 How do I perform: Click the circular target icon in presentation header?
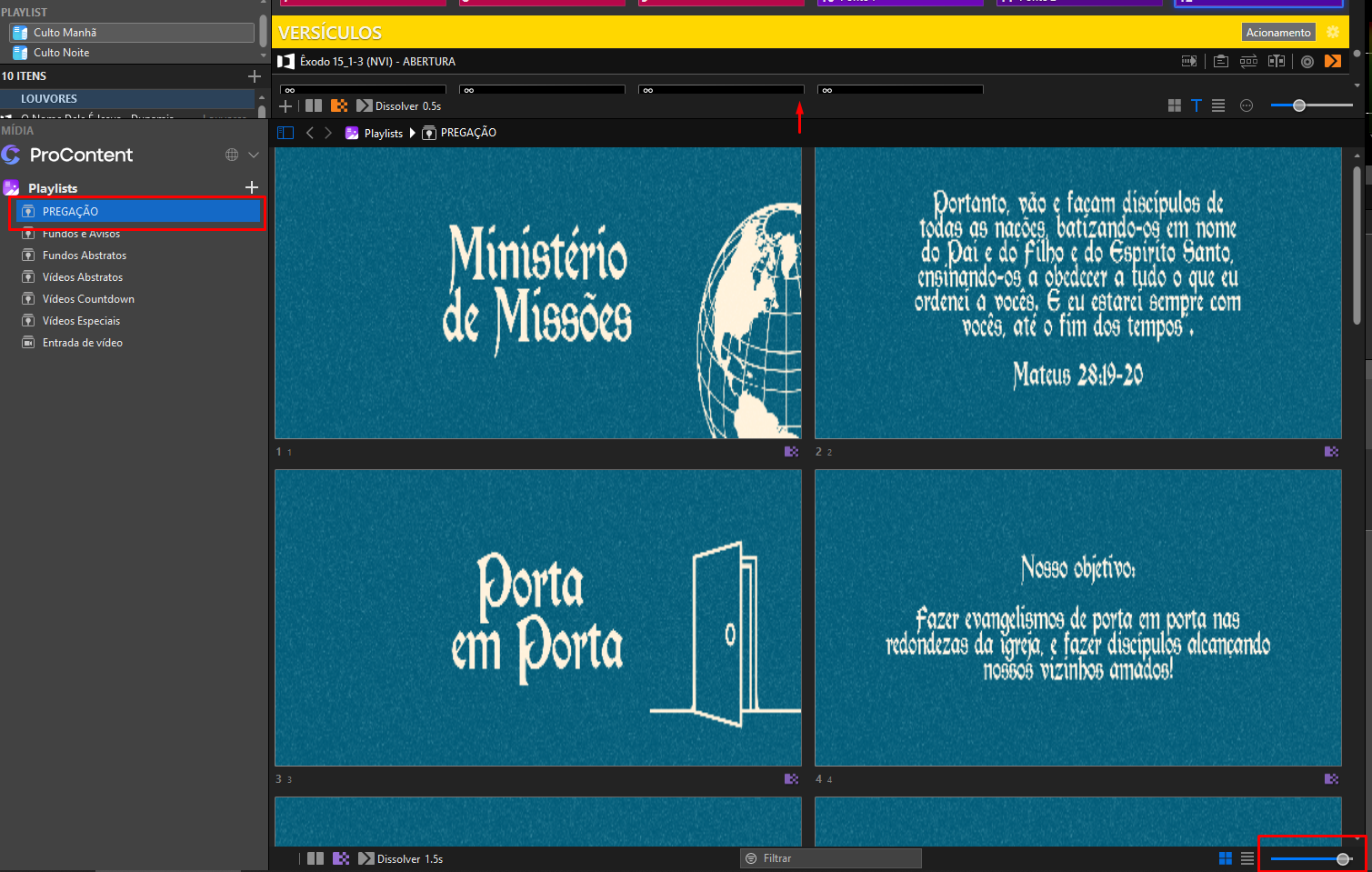[x=1307, y=62]
